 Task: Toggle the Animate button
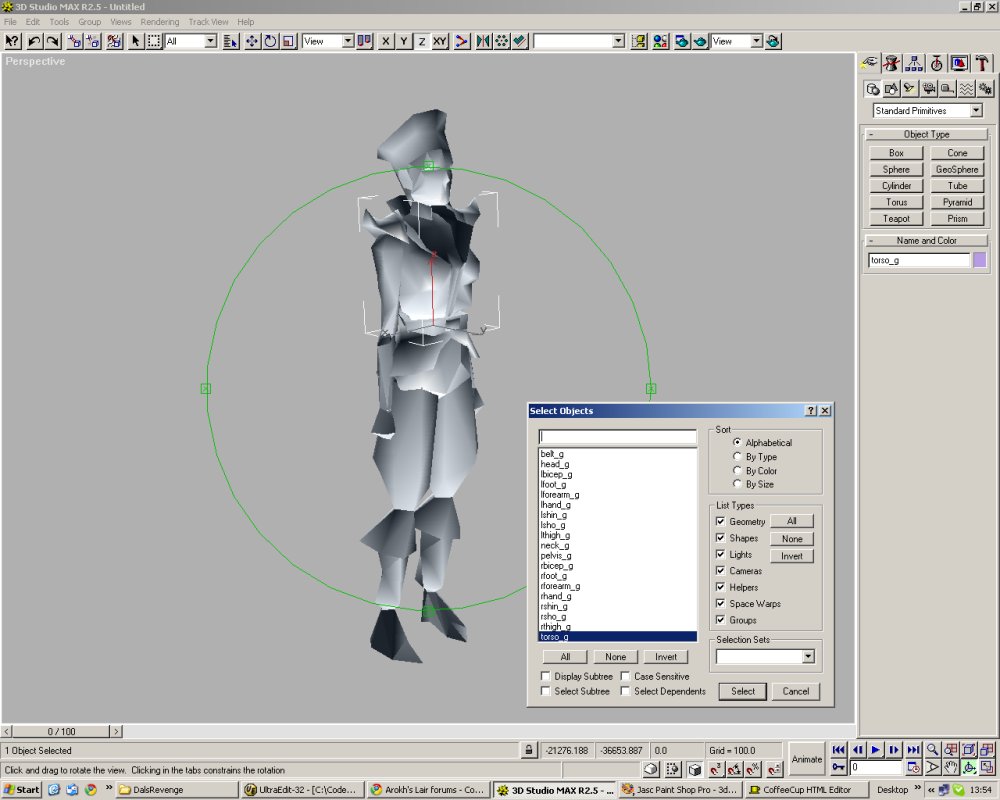coord(807,759)
